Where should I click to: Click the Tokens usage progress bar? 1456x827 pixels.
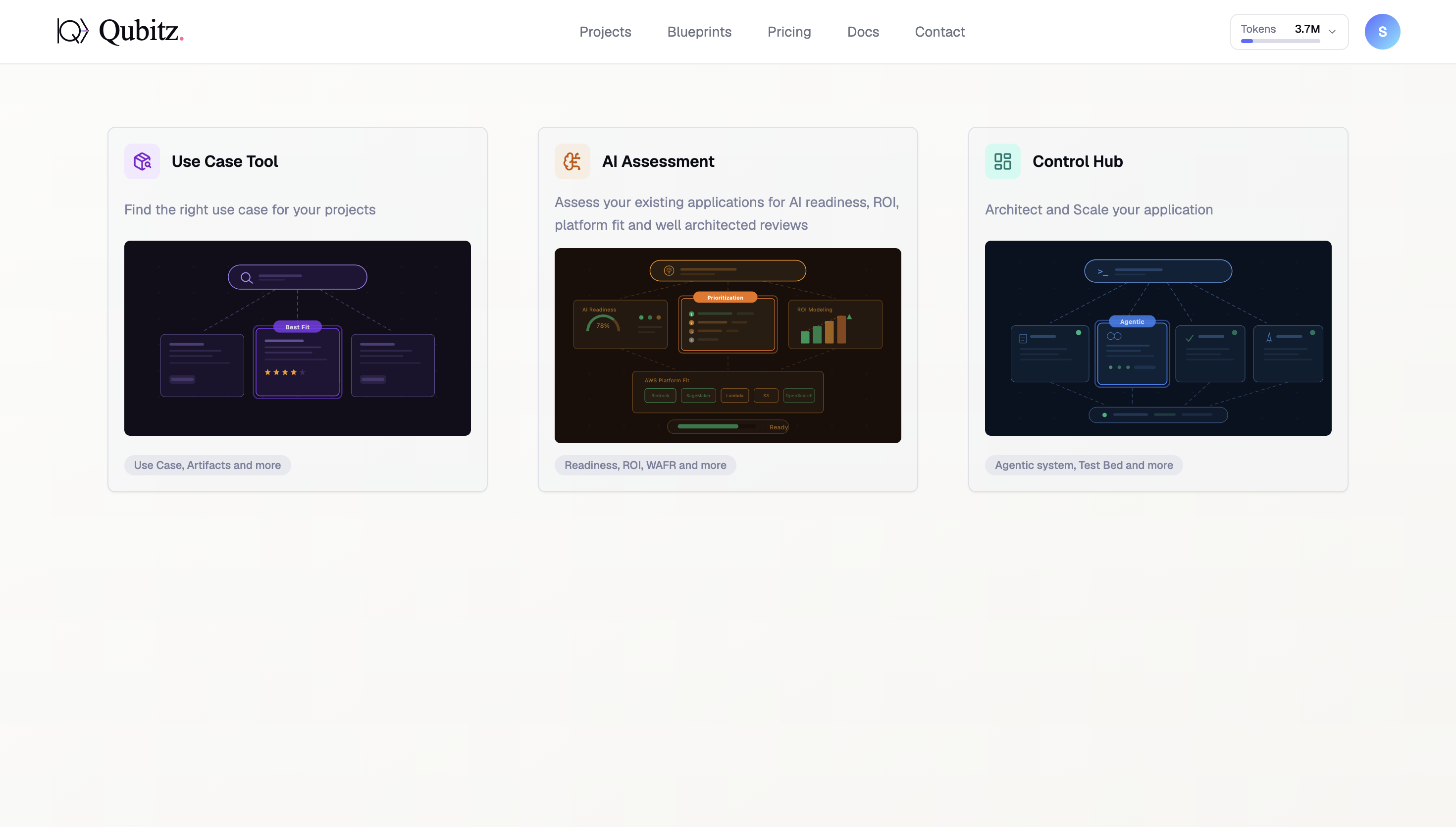[1280, 41]
